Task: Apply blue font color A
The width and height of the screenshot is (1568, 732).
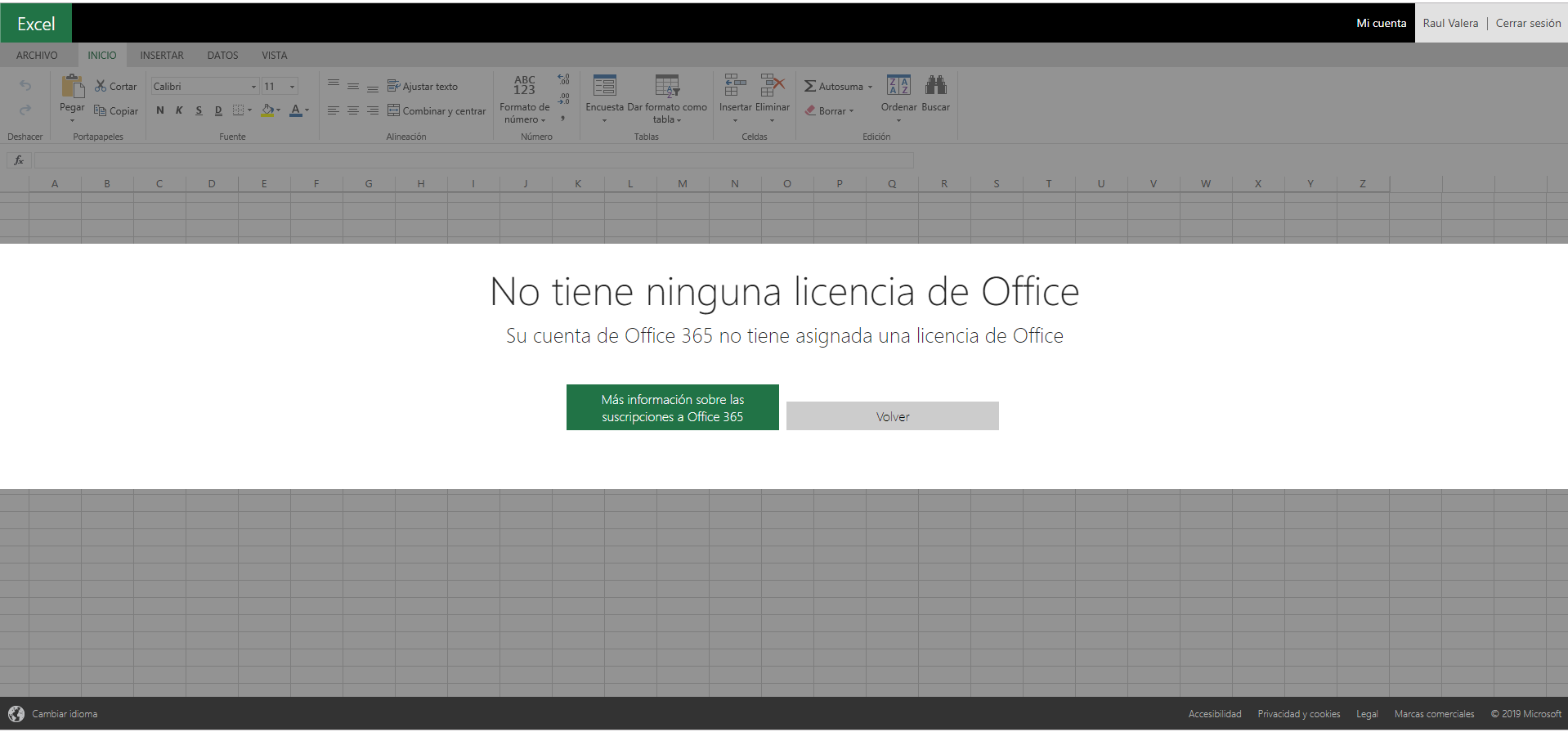Action: coord(296,110)
